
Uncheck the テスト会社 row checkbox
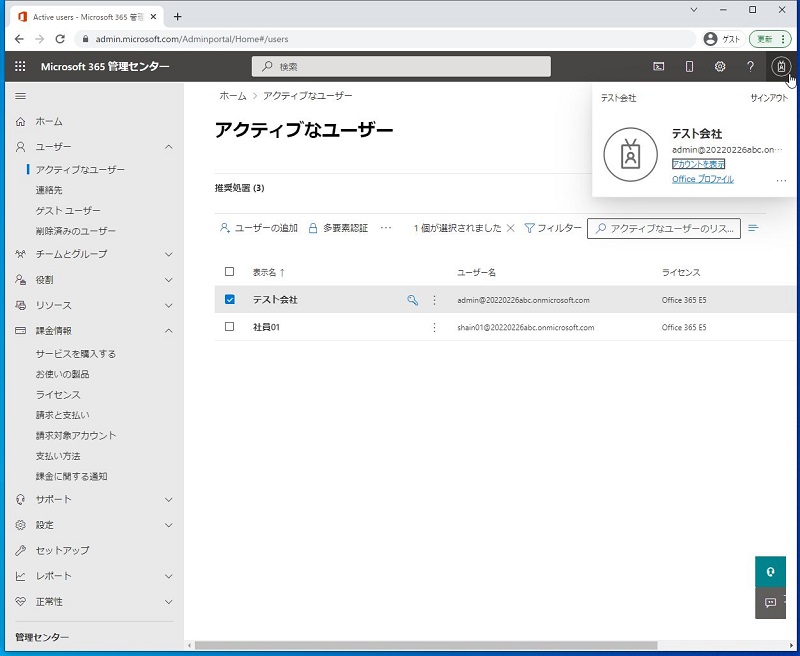click(230, 299)
